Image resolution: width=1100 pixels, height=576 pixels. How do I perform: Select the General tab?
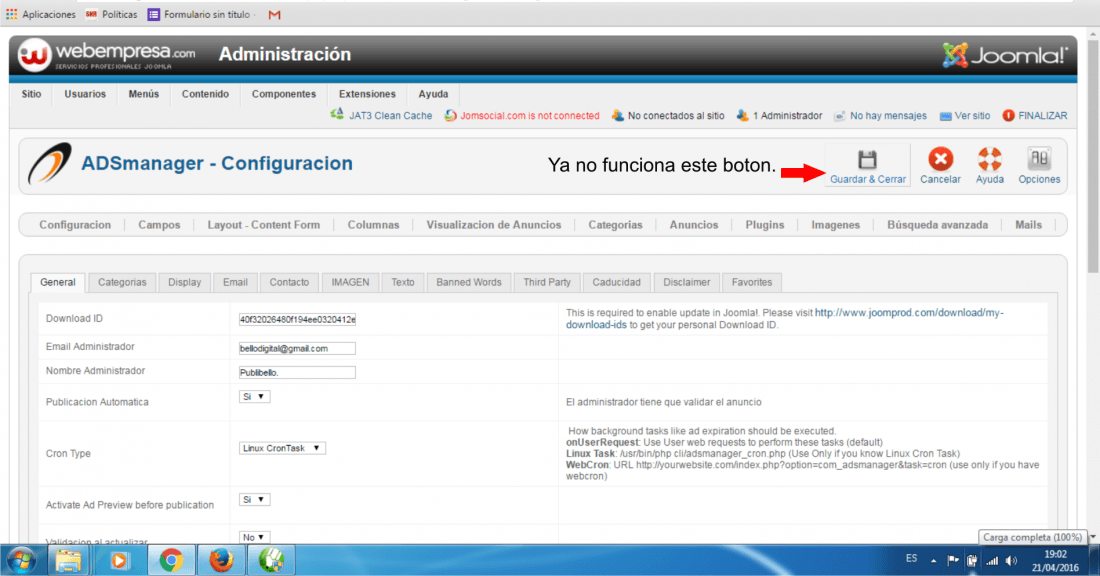pyautogui.click(x=58, y=282)
